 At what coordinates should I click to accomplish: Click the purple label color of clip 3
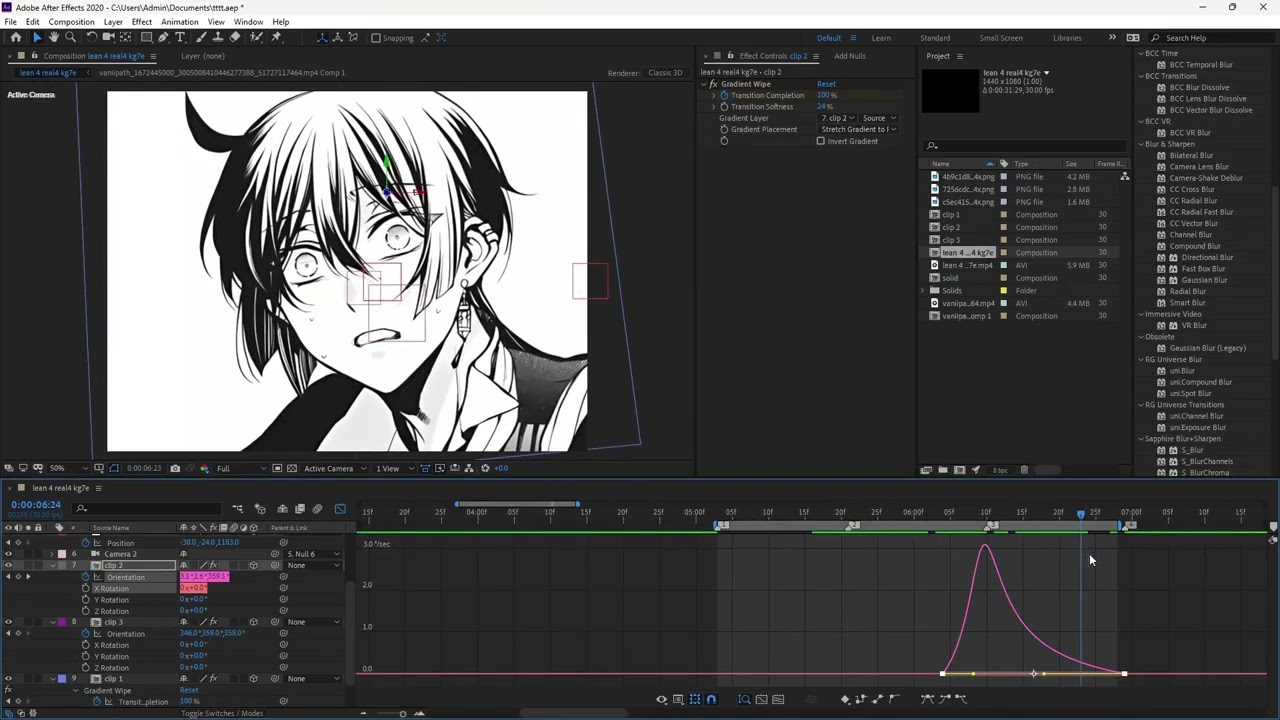(61, 622)
